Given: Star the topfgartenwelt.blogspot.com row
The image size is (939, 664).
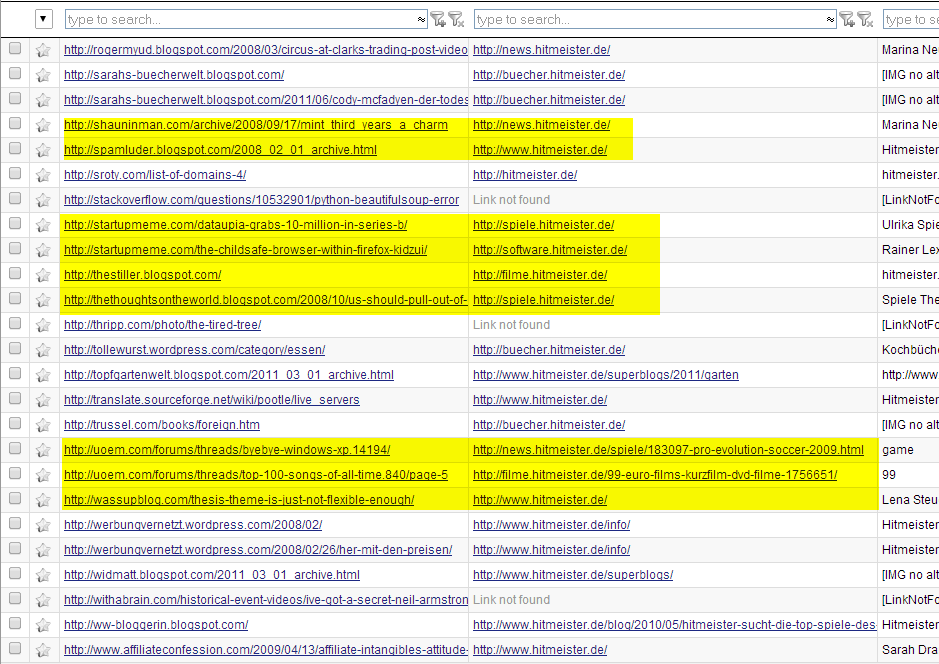Looking at the screenshot, I should (43, 375).
